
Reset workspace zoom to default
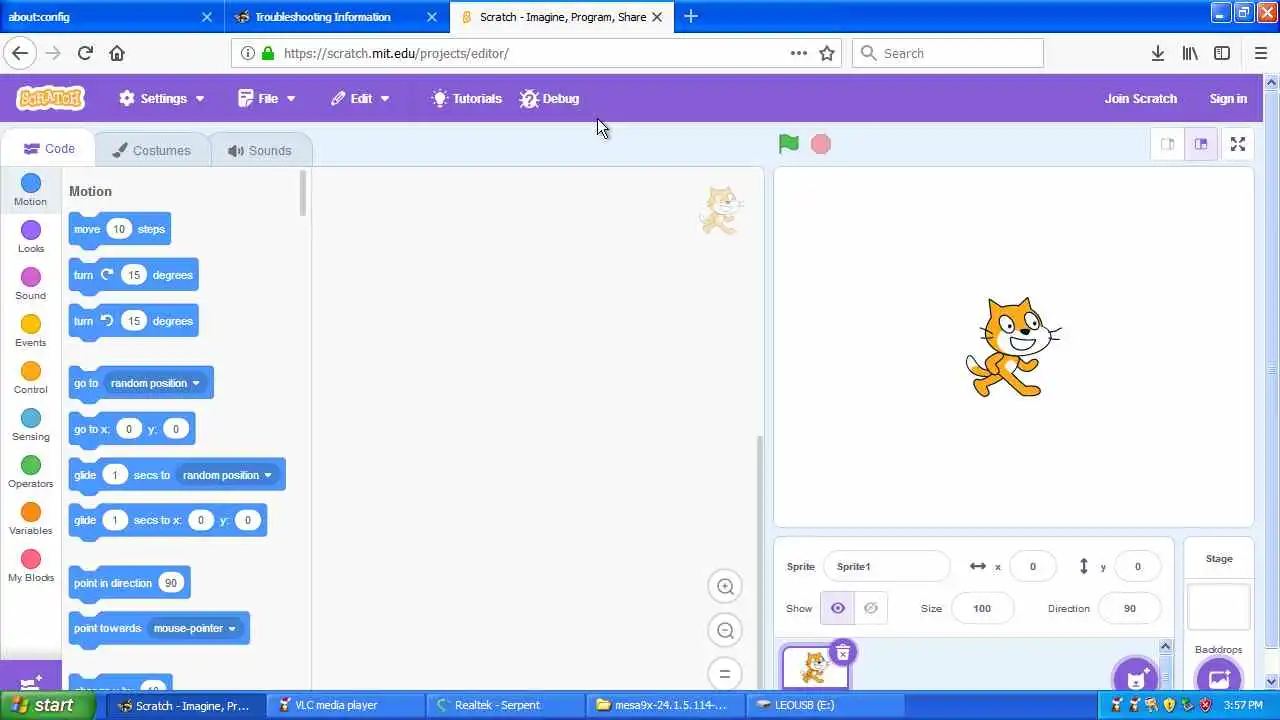[x=725, y=673]
